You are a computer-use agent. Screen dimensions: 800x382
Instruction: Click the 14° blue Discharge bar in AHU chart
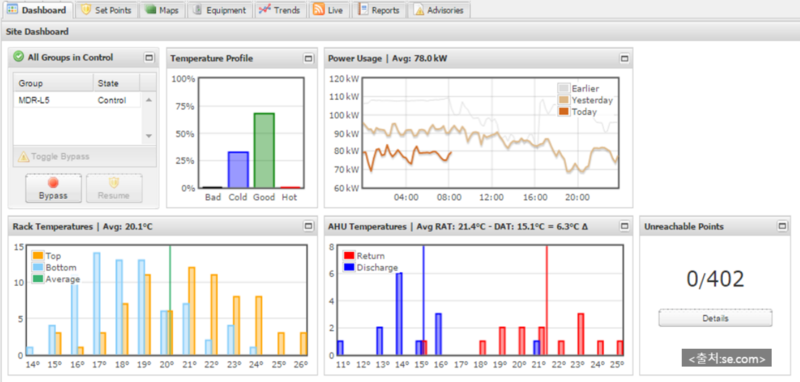(399, 314)
